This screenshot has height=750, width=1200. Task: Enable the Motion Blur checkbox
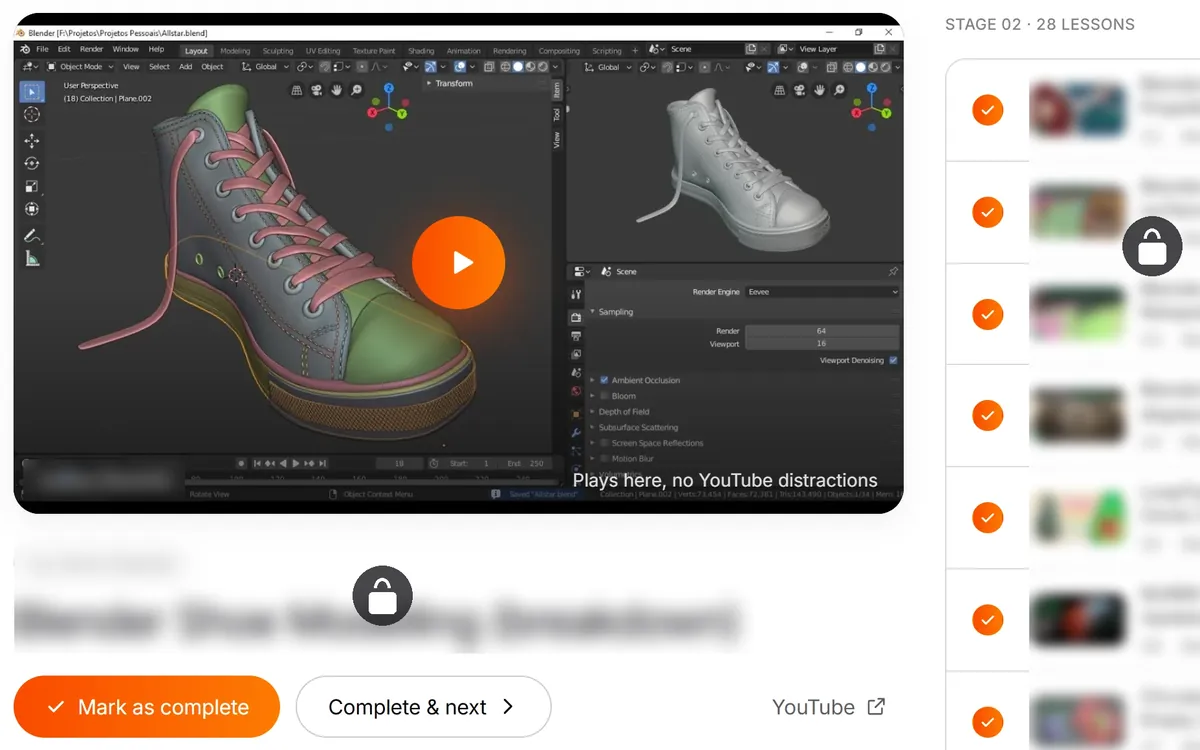tap(604, 459)
